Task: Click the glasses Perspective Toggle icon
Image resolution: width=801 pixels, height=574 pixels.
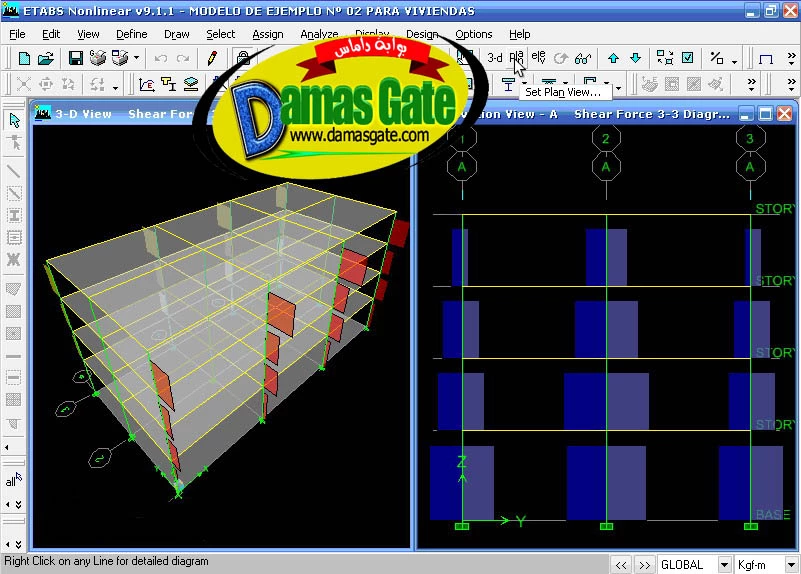Action: pos(583,59)
